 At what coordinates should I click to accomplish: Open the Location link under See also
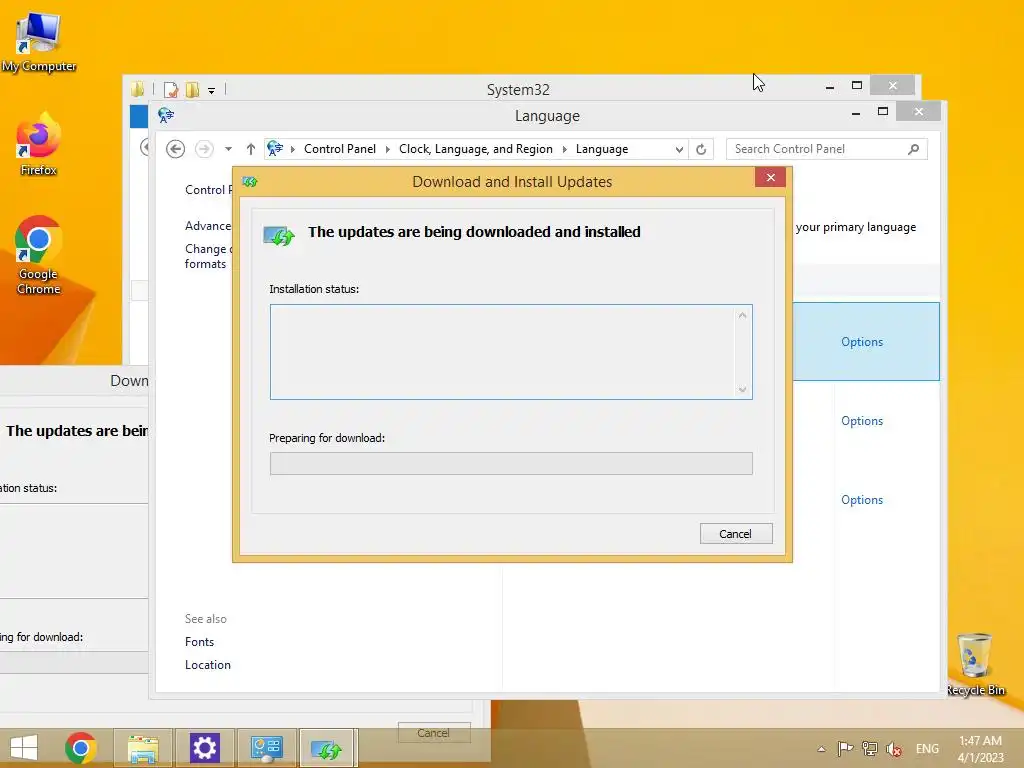pos(208,664)
